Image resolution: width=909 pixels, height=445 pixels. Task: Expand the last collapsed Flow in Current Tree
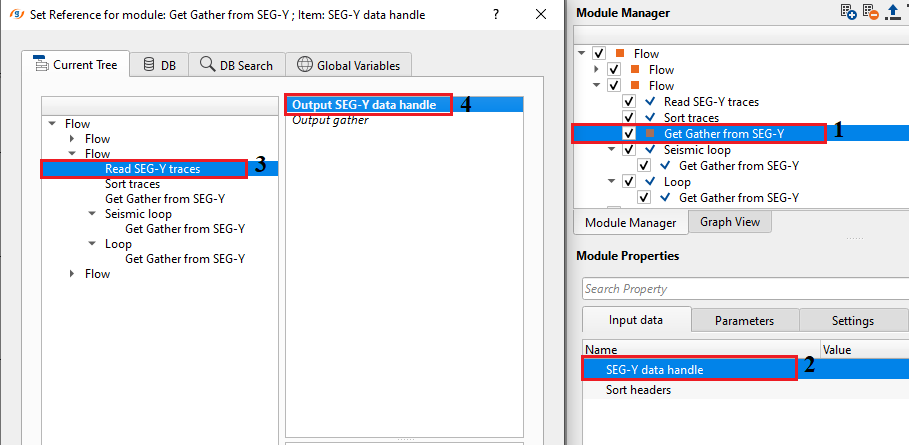(x=72, y=274)
